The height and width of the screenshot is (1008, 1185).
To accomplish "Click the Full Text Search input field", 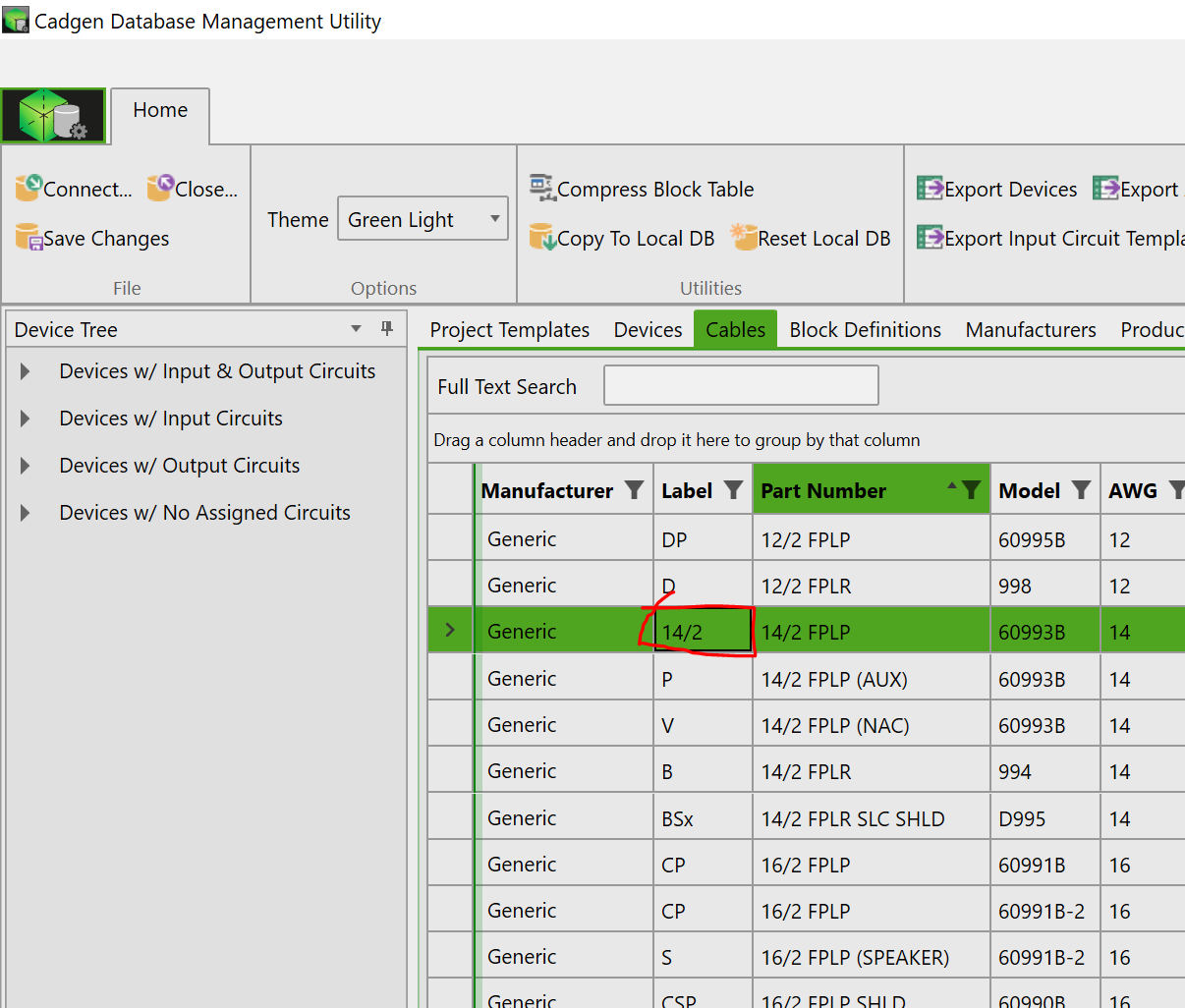I will 741,385.
